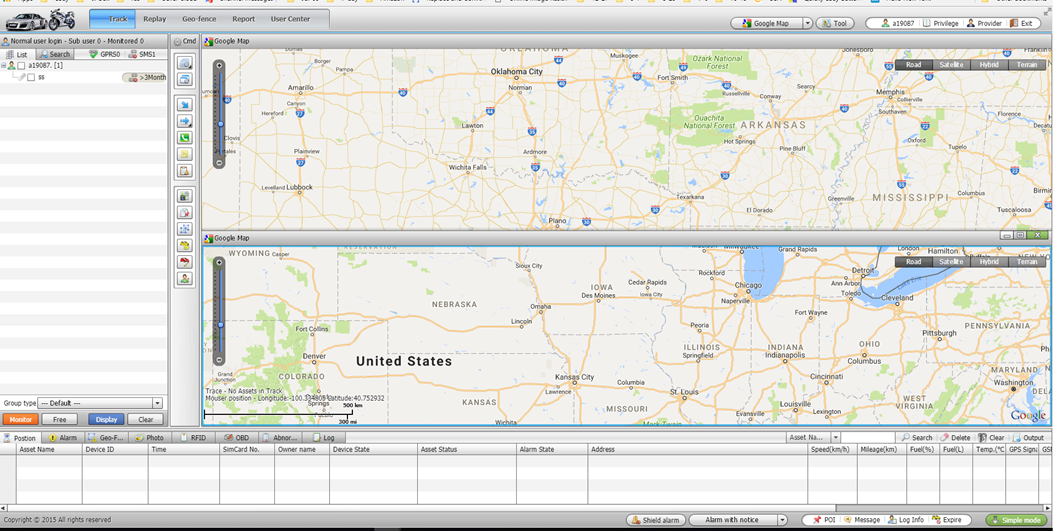
Task: Select the Track tab
Action: (112, 19)
